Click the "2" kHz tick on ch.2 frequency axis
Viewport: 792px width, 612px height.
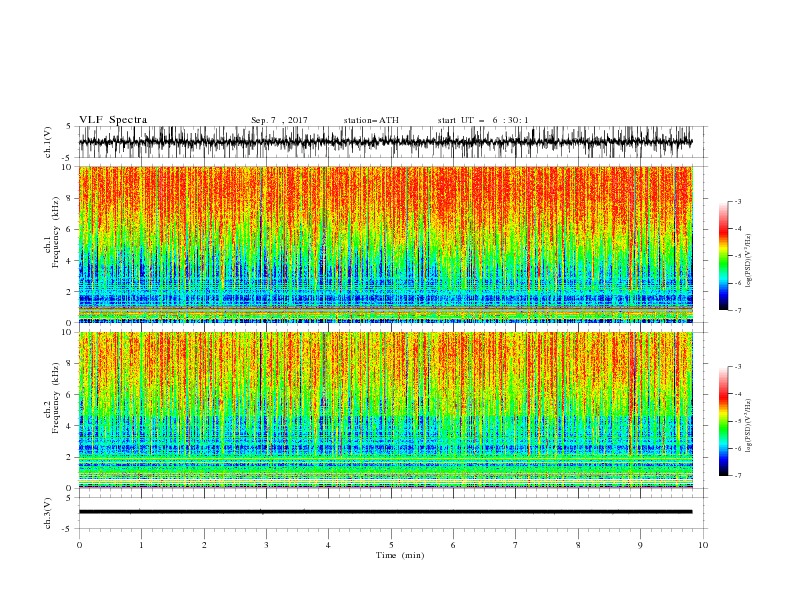[71, 457]
